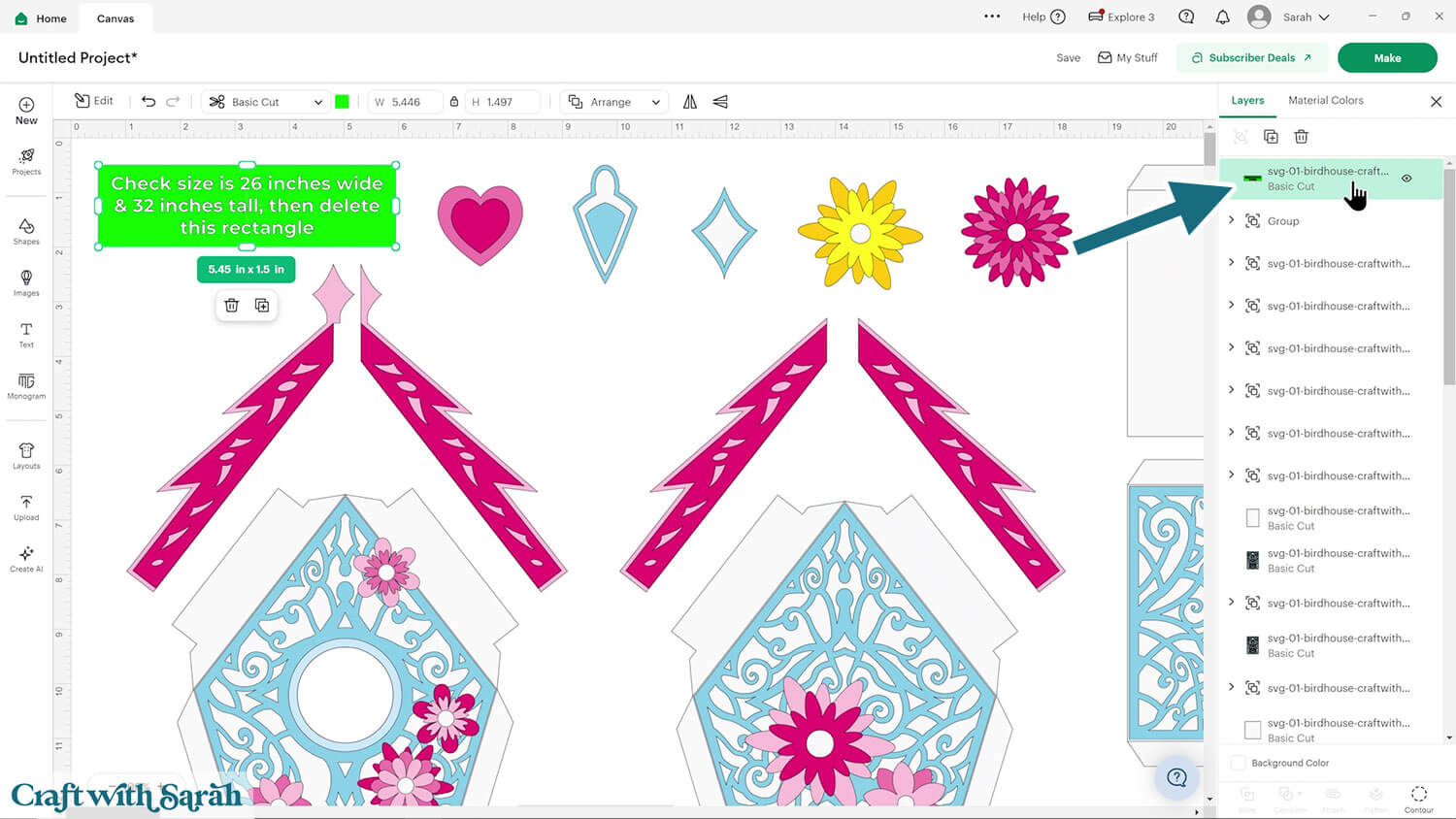This screenshot has height=819, width=1456.
Task: Select the highlighted top layer row
Action: coord(1330,179)
